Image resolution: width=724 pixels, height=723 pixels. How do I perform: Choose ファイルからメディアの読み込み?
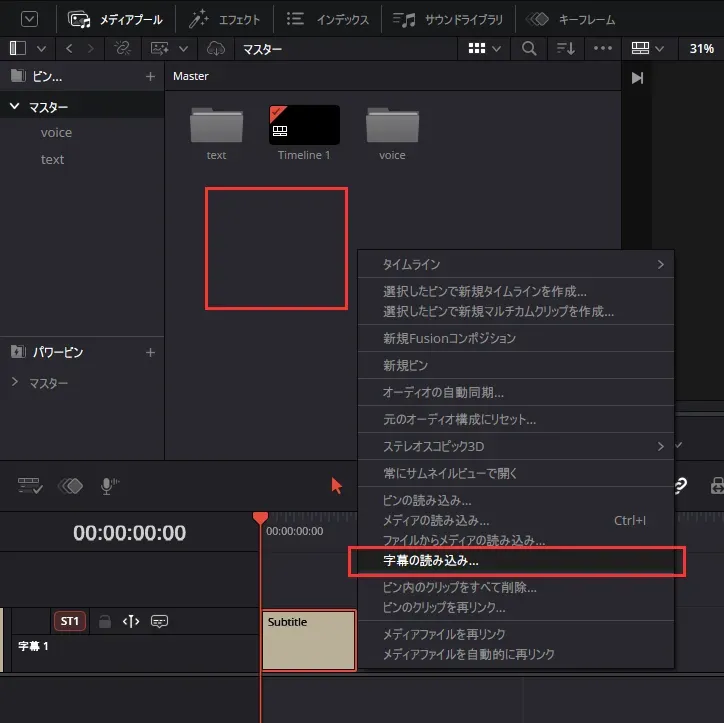tap(516, 540)
